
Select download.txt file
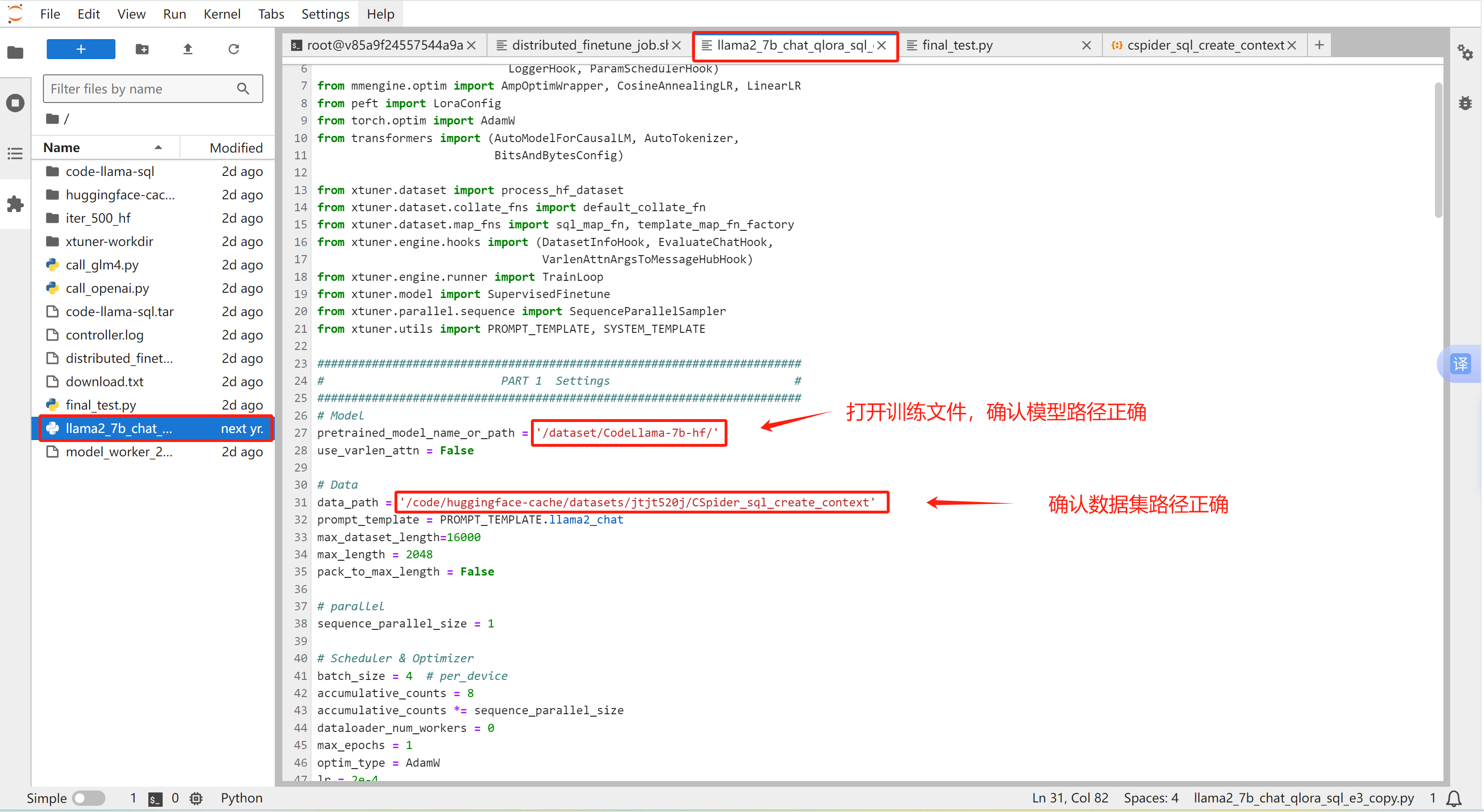(153, 381)
